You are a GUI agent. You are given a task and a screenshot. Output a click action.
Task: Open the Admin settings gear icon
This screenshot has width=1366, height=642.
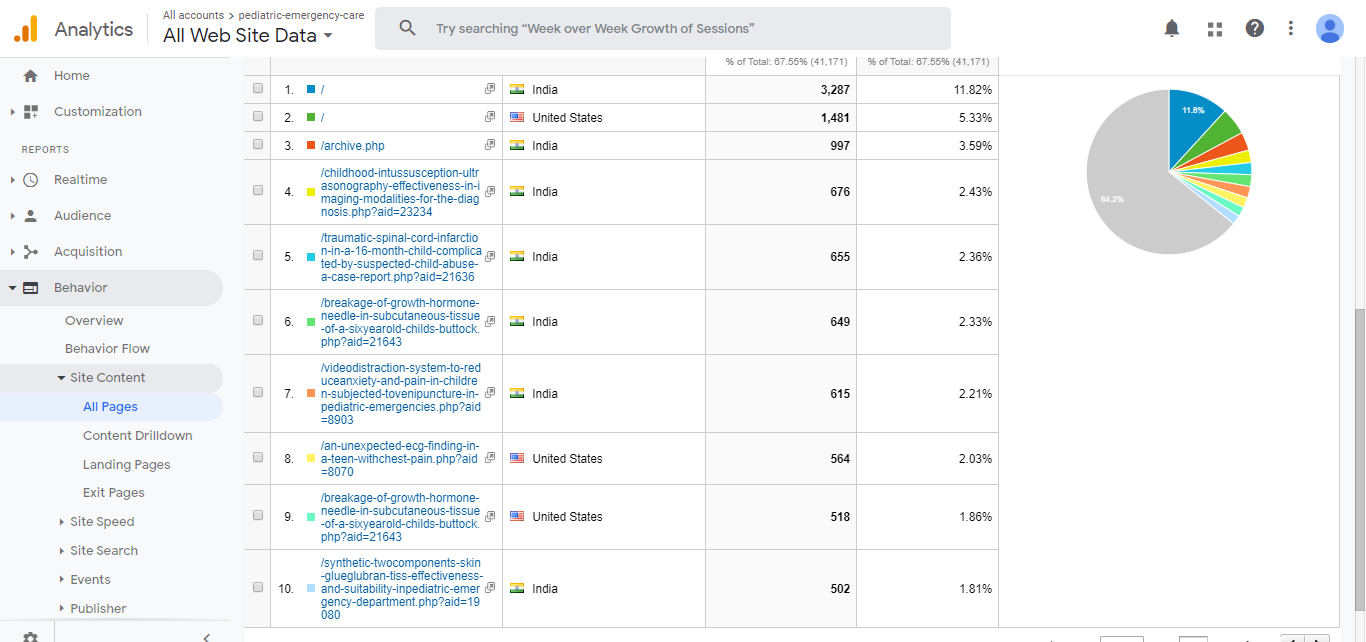pyautogui.click(x=30, y=637)
